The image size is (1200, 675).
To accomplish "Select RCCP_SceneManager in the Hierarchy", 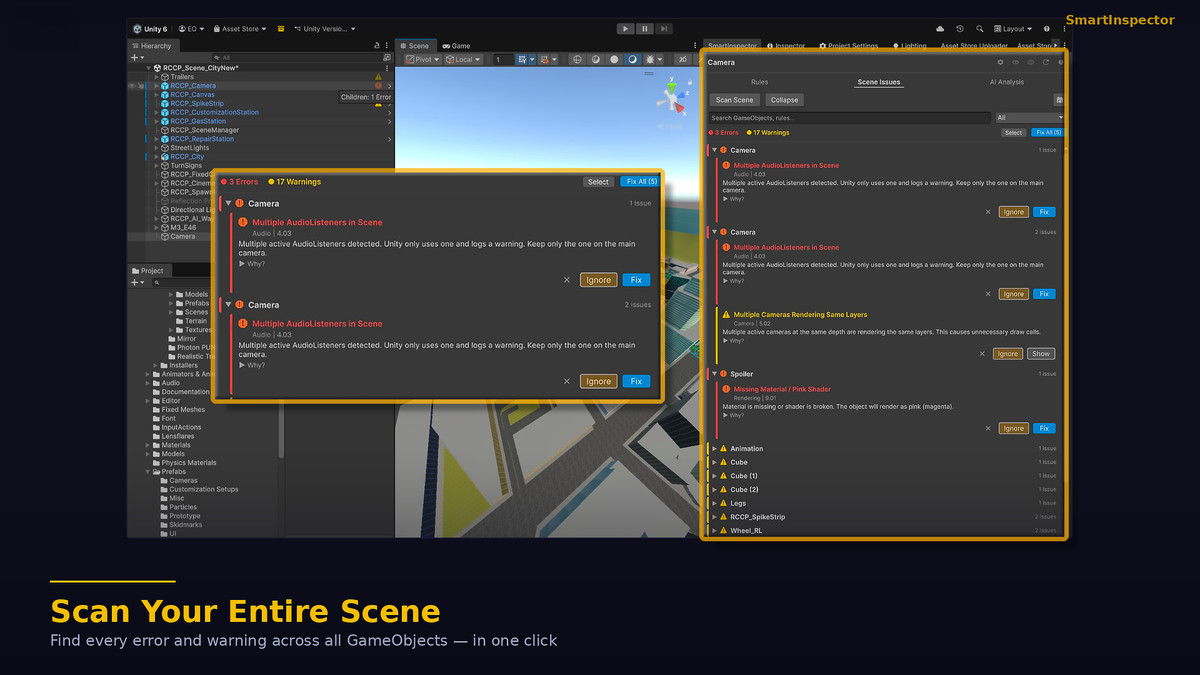I will 204,130.
